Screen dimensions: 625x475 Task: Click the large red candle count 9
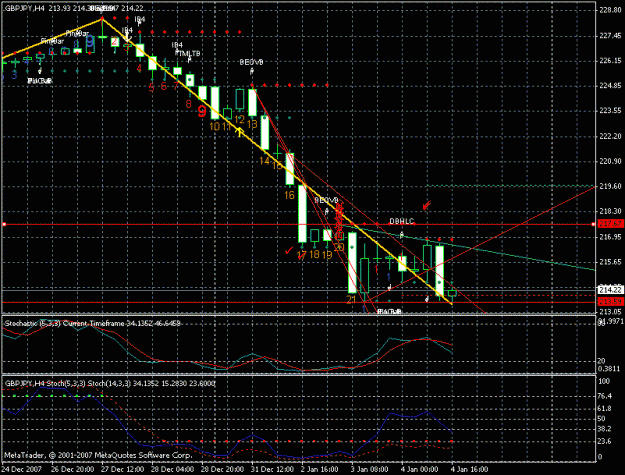pyautogui.click(x=202, y=112)
